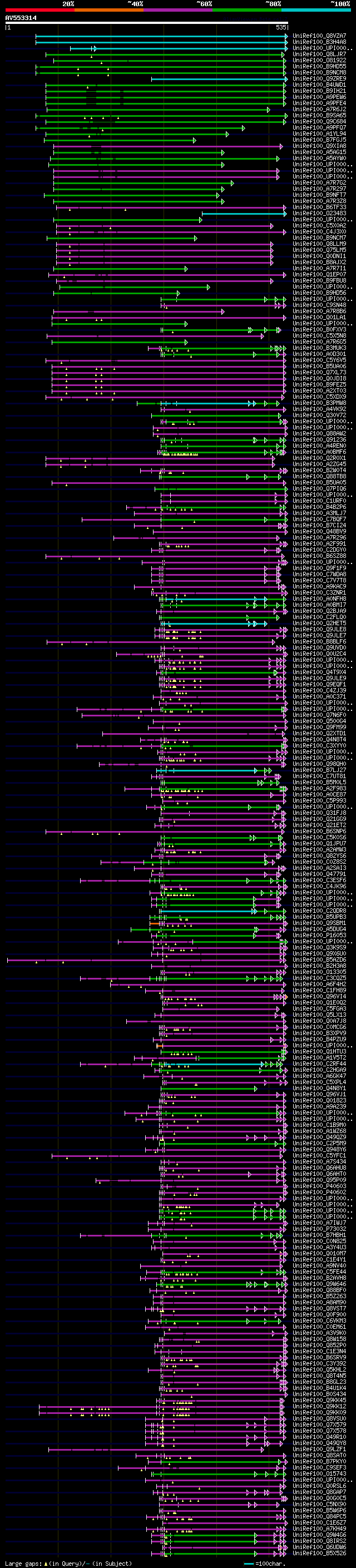
Task: Select the UniRef100_B8AJX2 label
Action: point(319,263)
